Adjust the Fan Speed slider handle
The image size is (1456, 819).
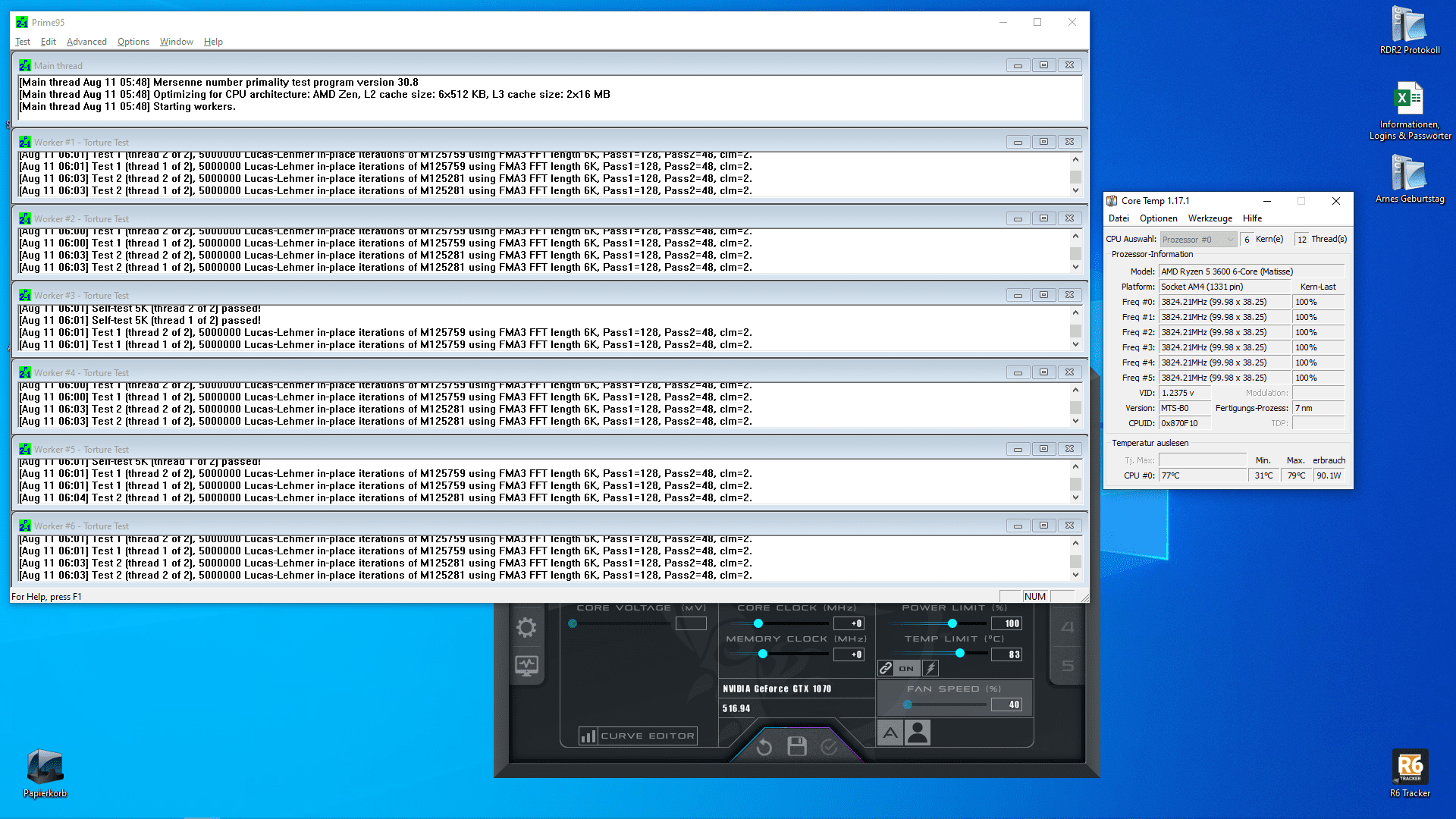click(x=908, y=704)
